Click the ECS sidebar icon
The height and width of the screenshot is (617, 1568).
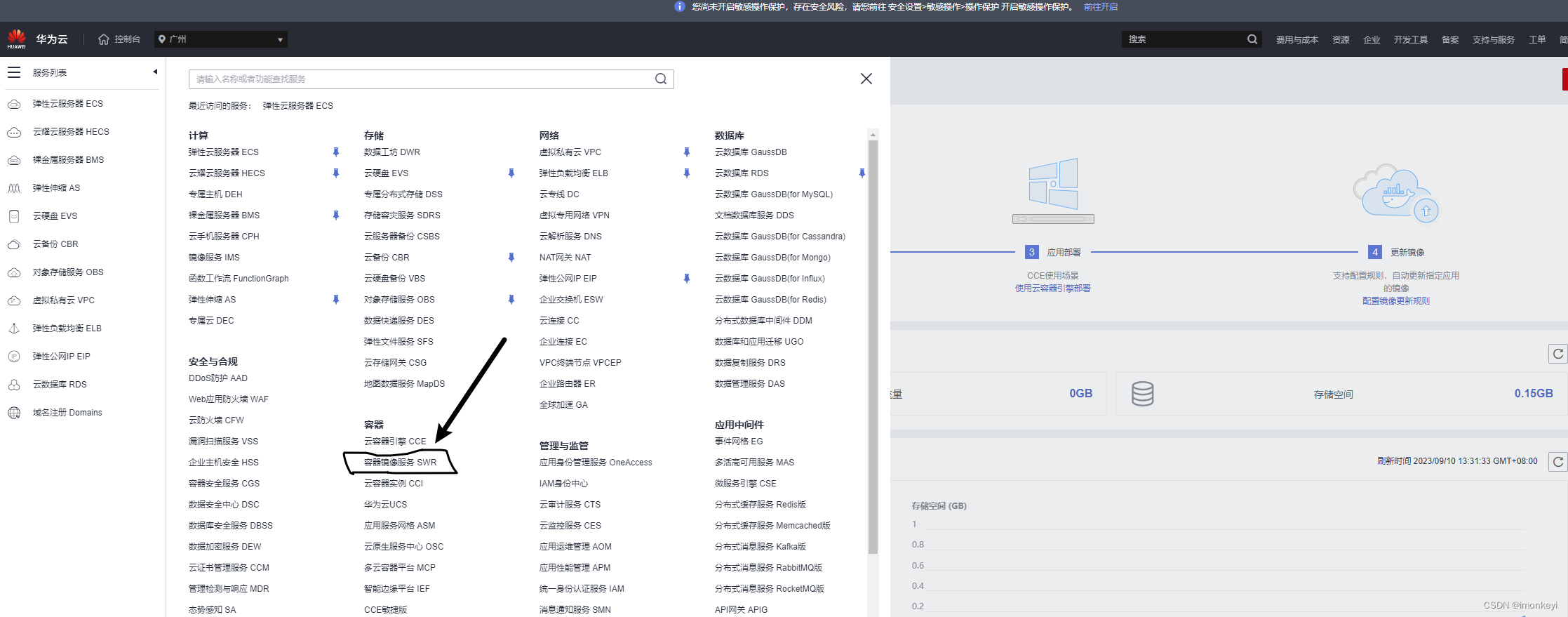click(14, 104)
